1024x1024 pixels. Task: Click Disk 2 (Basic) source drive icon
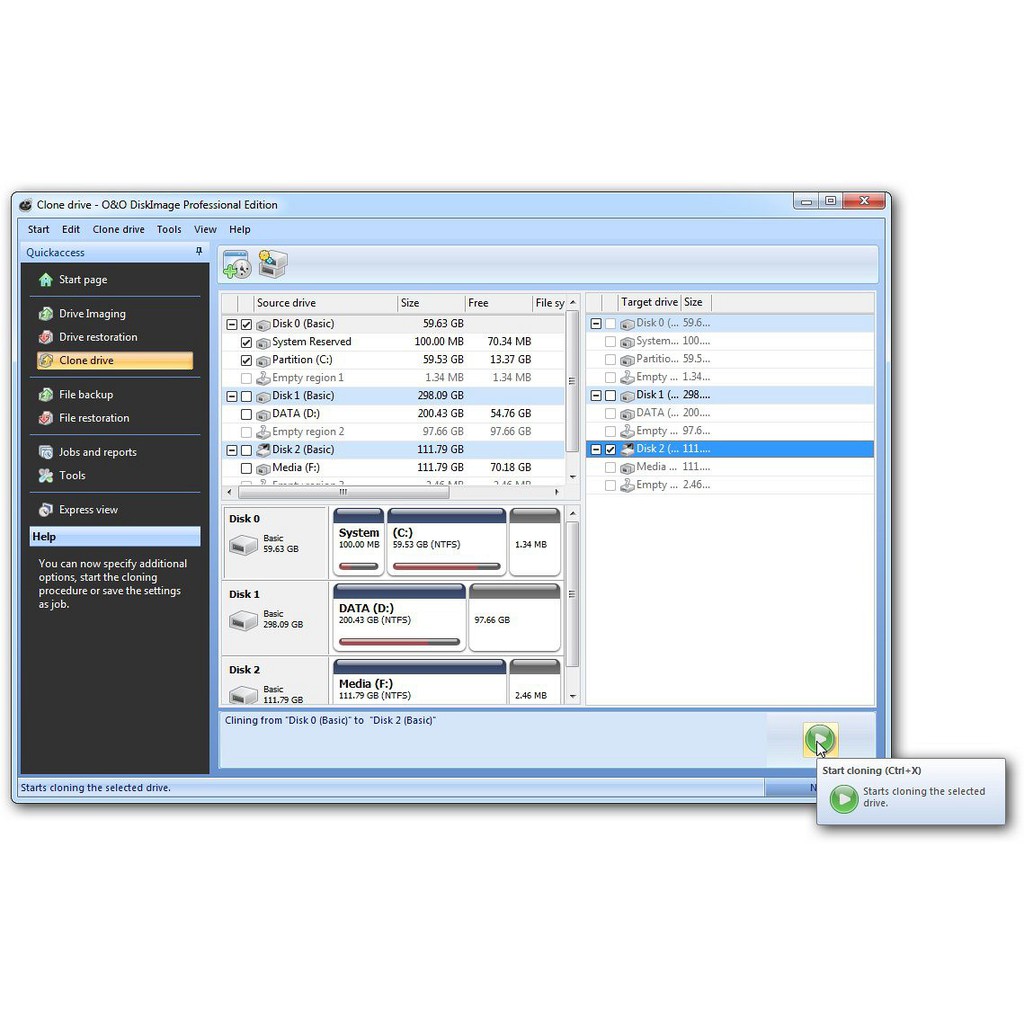263,449
